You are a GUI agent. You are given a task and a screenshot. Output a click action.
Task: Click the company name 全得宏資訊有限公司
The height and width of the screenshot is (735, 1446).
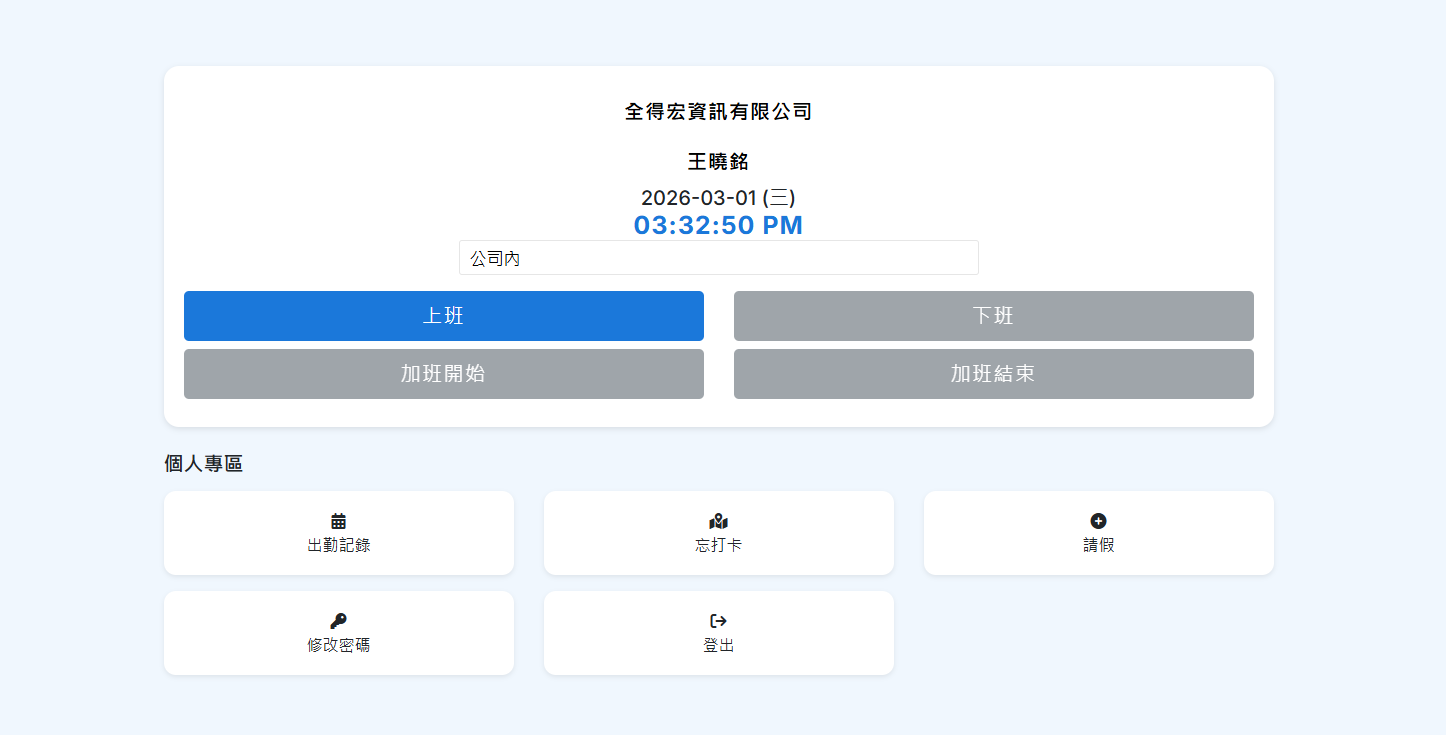click(x=718, y=112)
